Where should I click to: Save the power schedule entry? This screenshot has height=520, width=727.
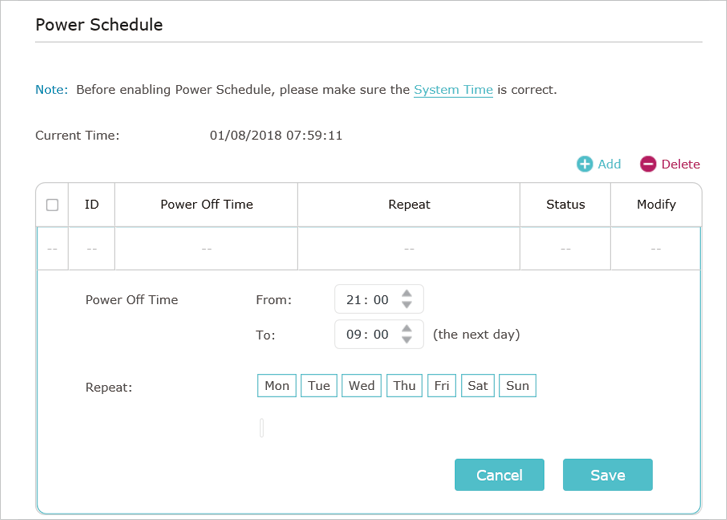(x=608, y=475)
